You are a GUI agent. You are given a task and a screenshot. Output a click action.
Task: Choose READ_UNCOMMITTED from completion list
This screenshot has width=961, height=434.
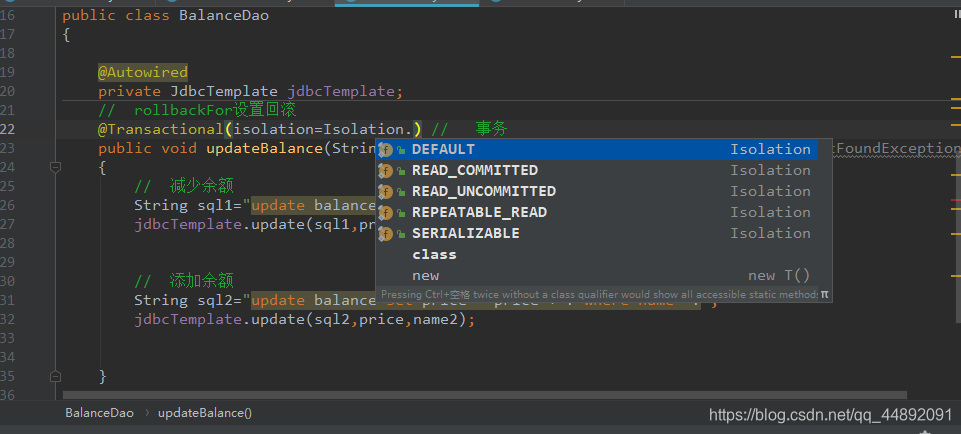[x=597, y=191]
